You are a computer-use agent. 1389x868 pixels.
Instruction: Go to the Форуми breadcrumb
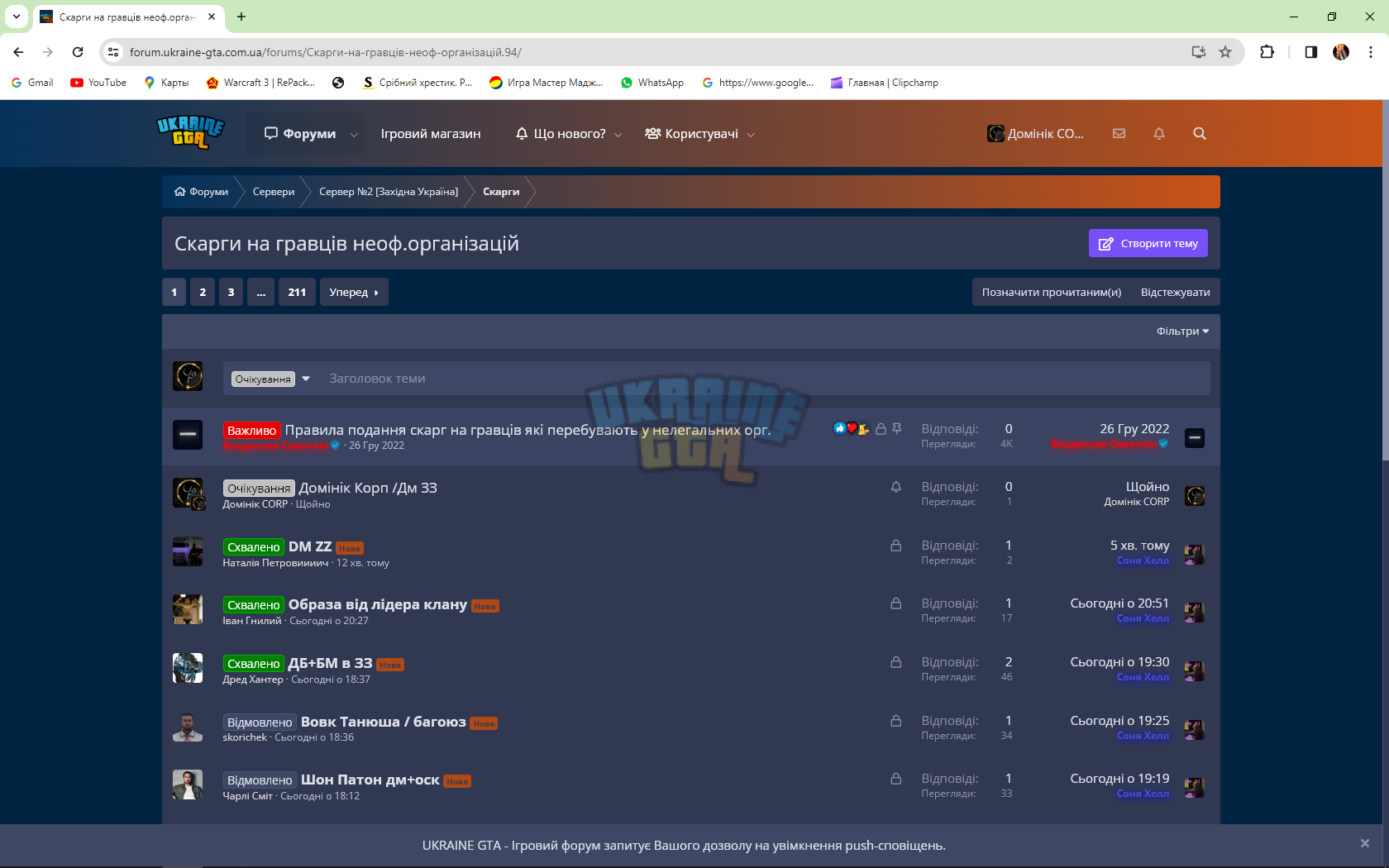[201, 192]
